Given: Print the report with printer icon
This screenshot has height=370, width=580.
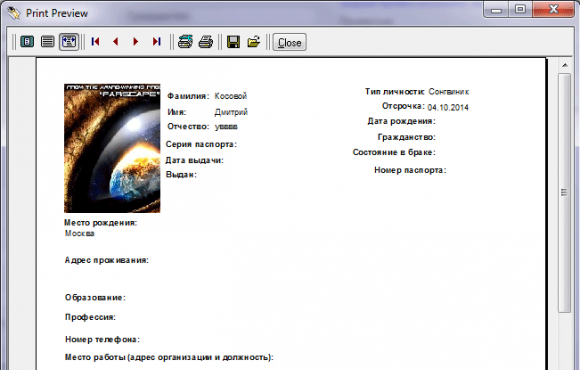Looking at the screenshot, I should coord(206,41).
